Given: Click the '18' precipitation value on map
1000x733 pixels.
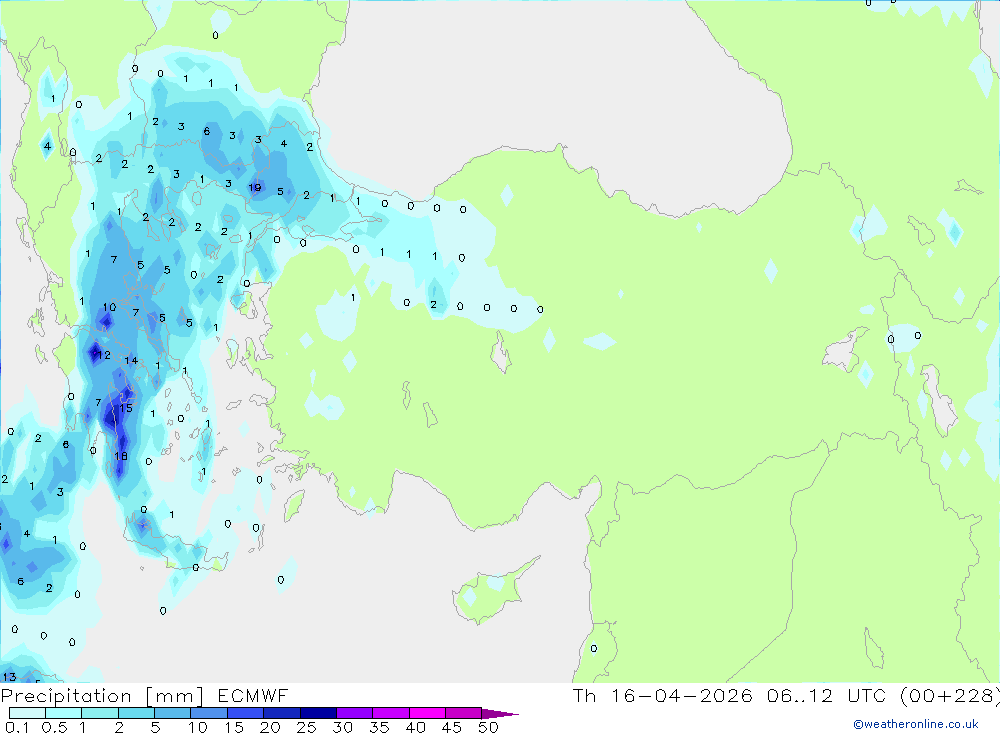Looking at the screenshot, I should coord(121,456).
